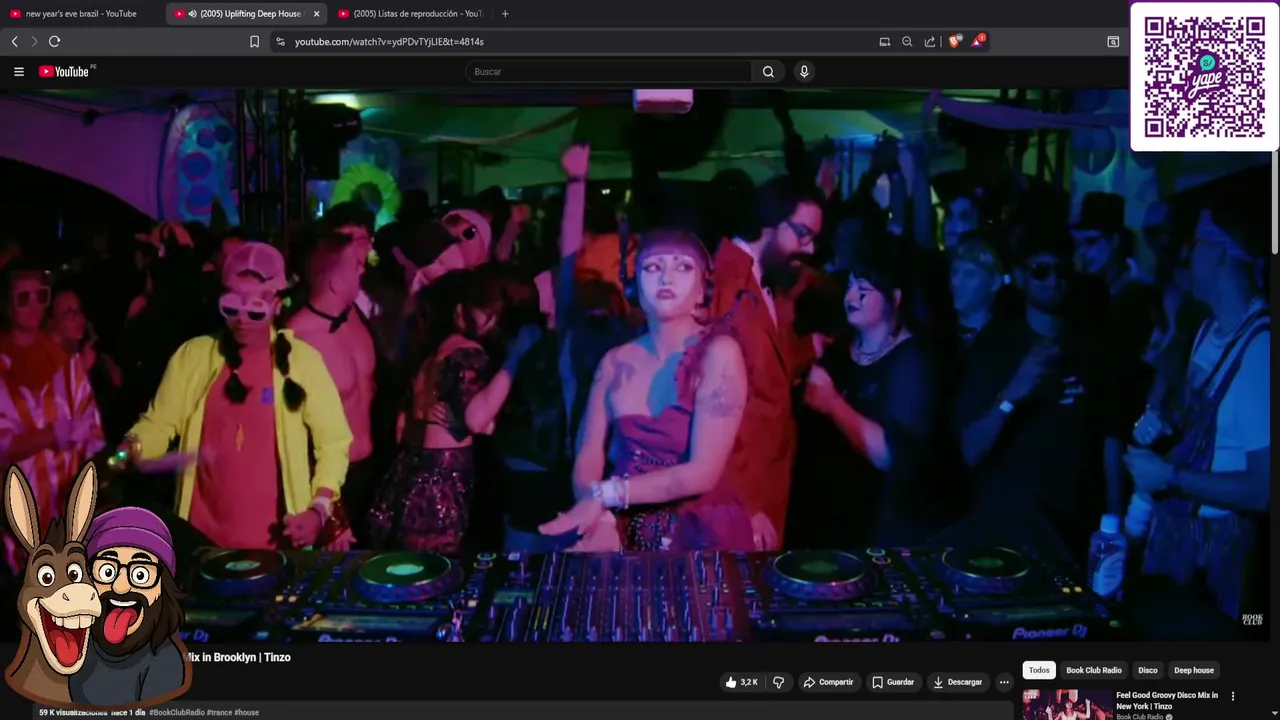Image resolution: width=1280 pixels, height=720 pixels.
Task: Open the Brave Shields lion icon
Action: tap(954, 41)
